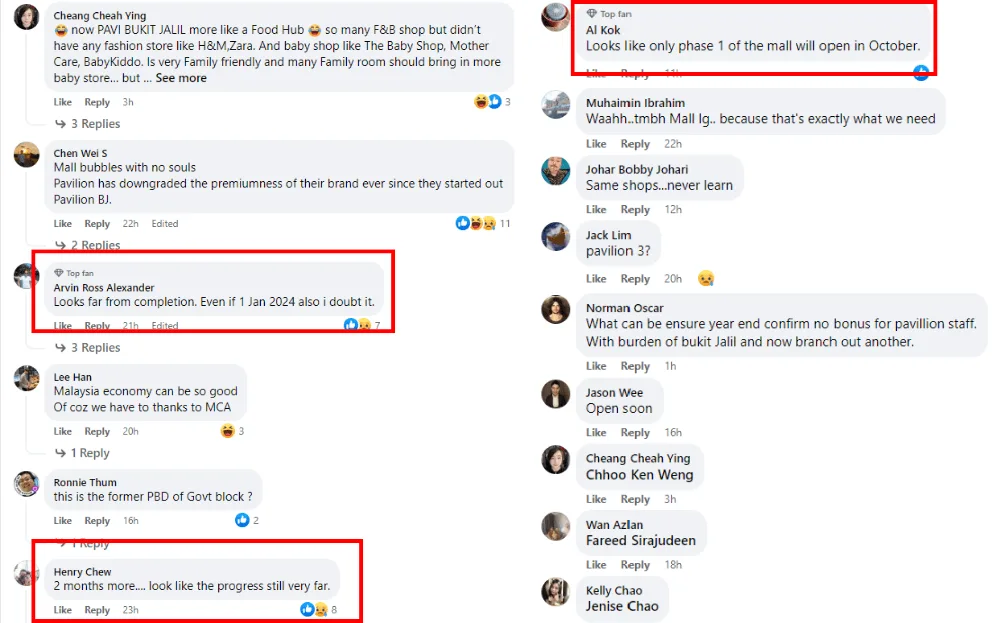The height and width of the screenshot is (623, 1000).
Task: Click reactions on Henry Chew comment
Action: point(314,609)
